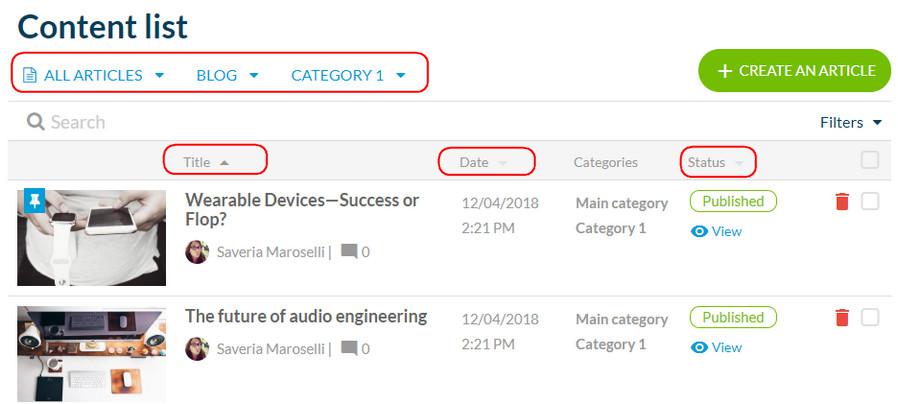Click the pin icon on Wearable Devices thumbnail

[34, 201]
